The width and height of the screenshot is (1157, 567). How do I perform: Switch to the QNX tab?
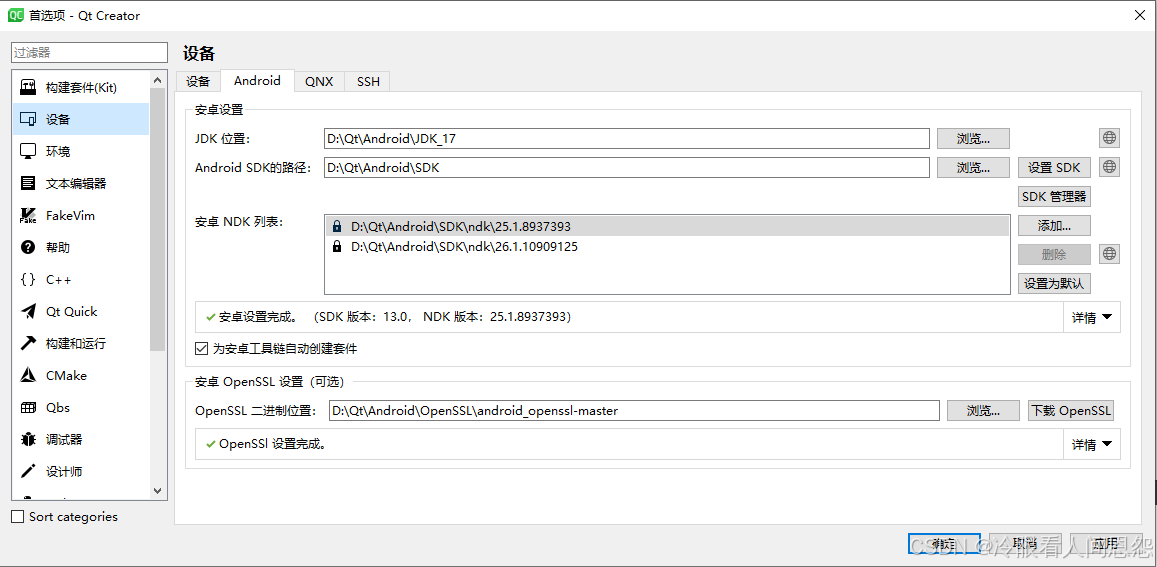click(320, 81)
